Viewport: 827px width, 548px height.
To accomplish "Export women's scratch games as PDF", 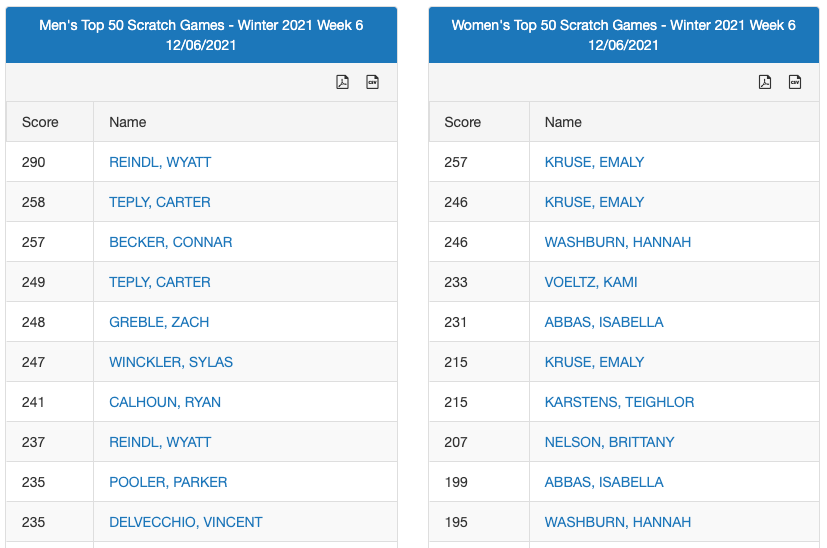I will pos(765,82).
